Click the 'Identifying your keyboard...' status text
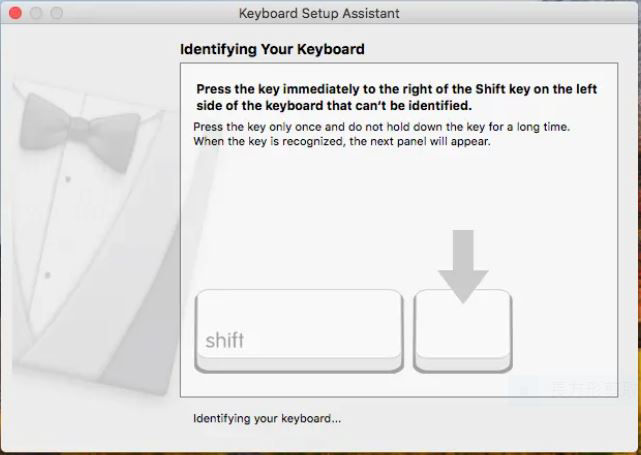The image size is (641, 455). click(267, 419)
